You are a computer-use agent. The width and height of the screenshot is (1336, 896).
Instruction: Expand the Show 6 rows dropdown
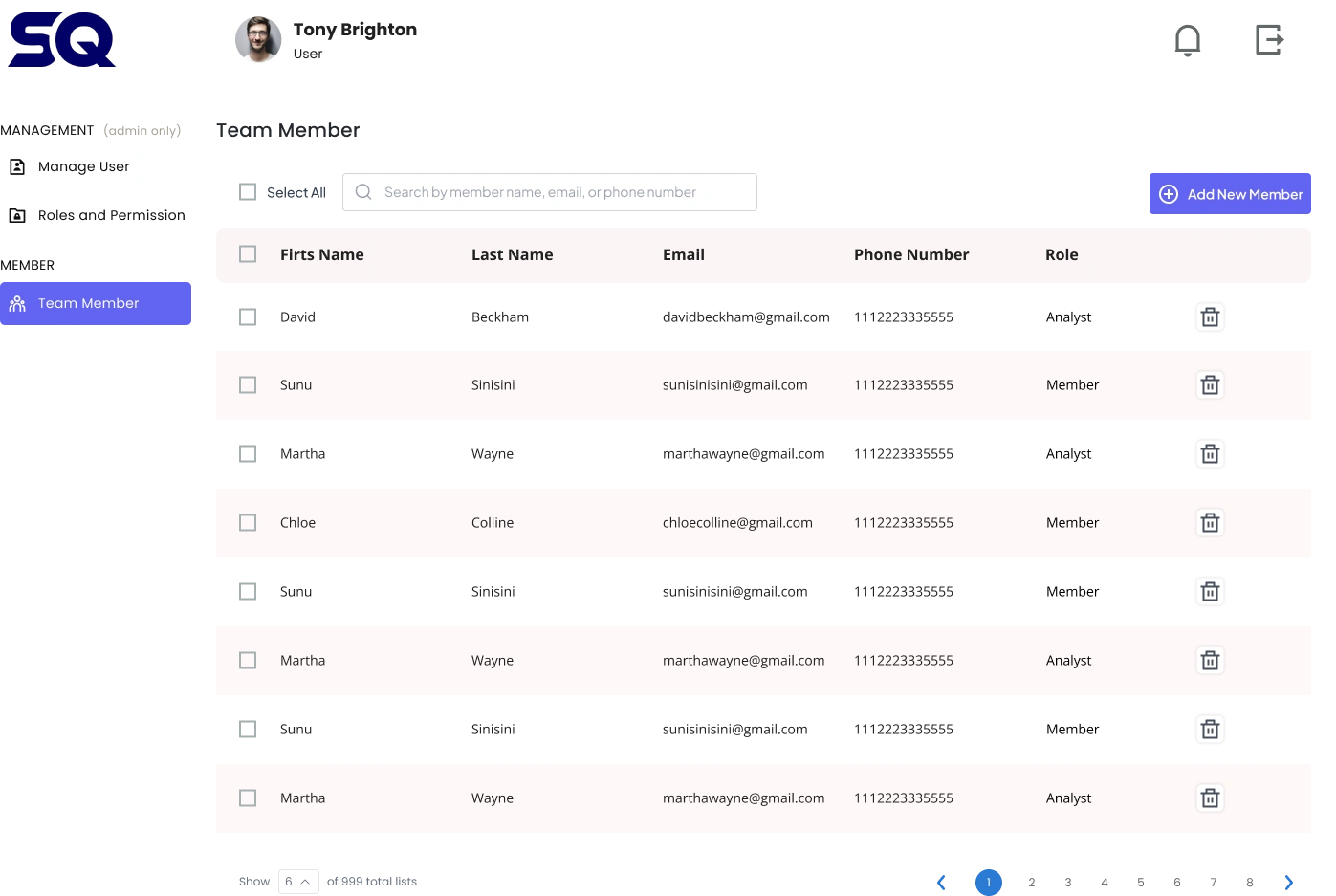point(298,882)
